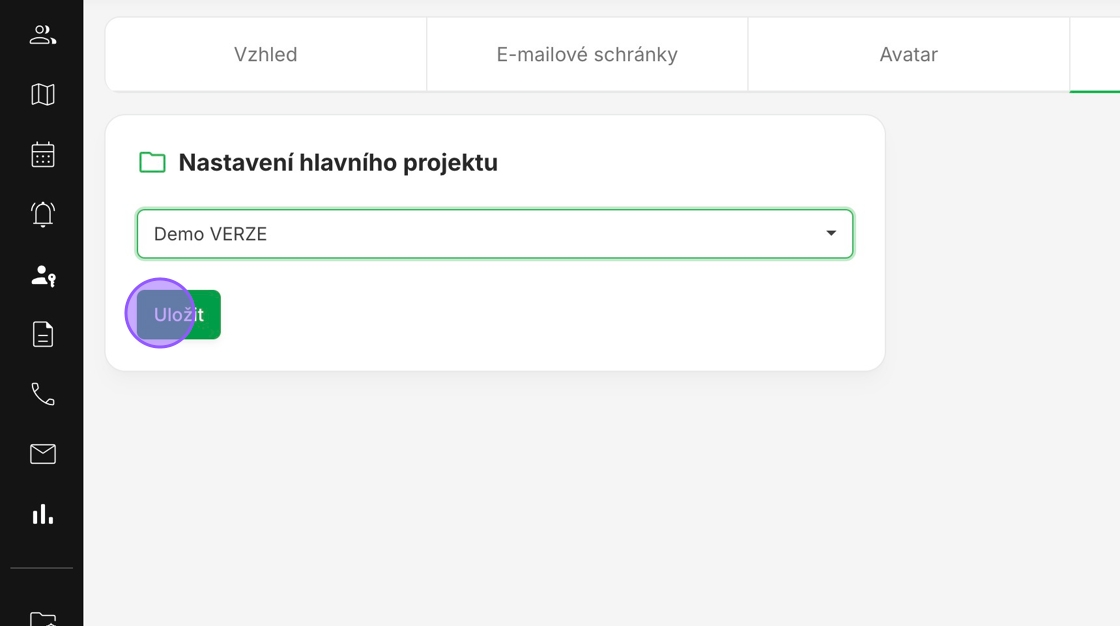Show notifications via the bell icon
The height and width of the screenshot is (626, 1120).
(42, 215)
